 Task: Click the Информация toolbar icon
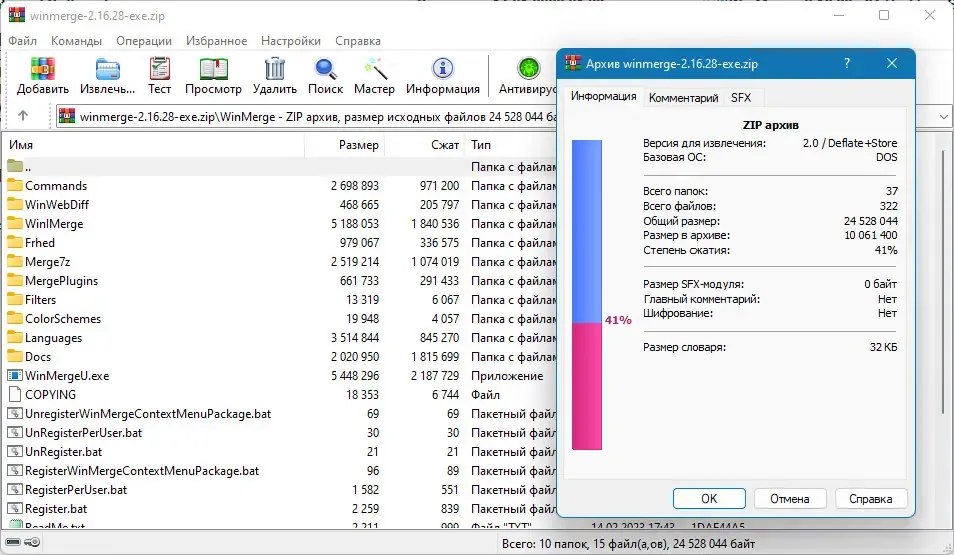coord(443,69)
